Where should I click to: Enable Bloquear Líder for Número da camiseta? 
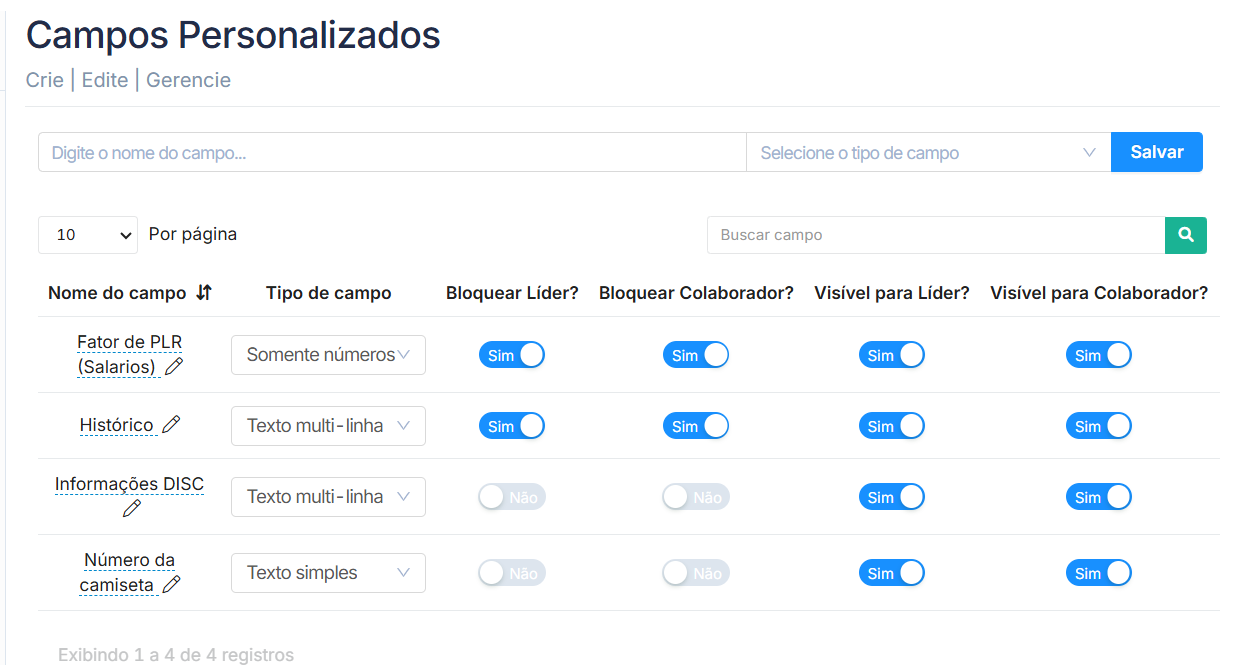click(x=512, y=573)
